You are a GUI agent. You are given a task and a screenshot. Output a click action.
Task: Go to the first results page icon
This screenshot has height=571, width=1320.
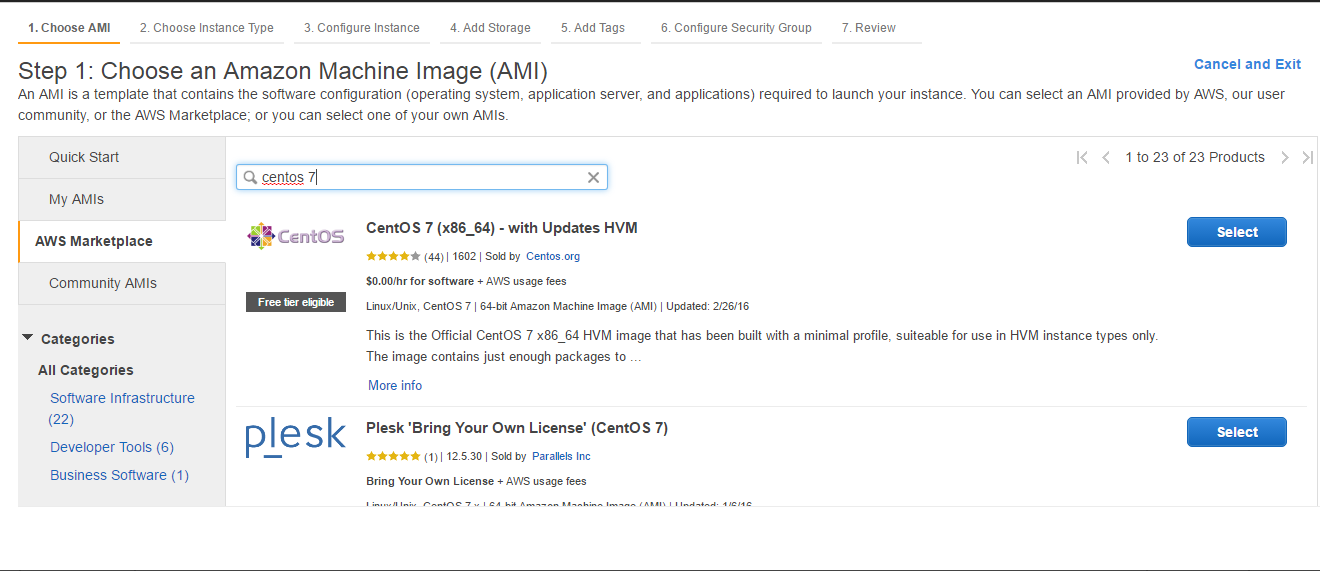point(1082,157)
